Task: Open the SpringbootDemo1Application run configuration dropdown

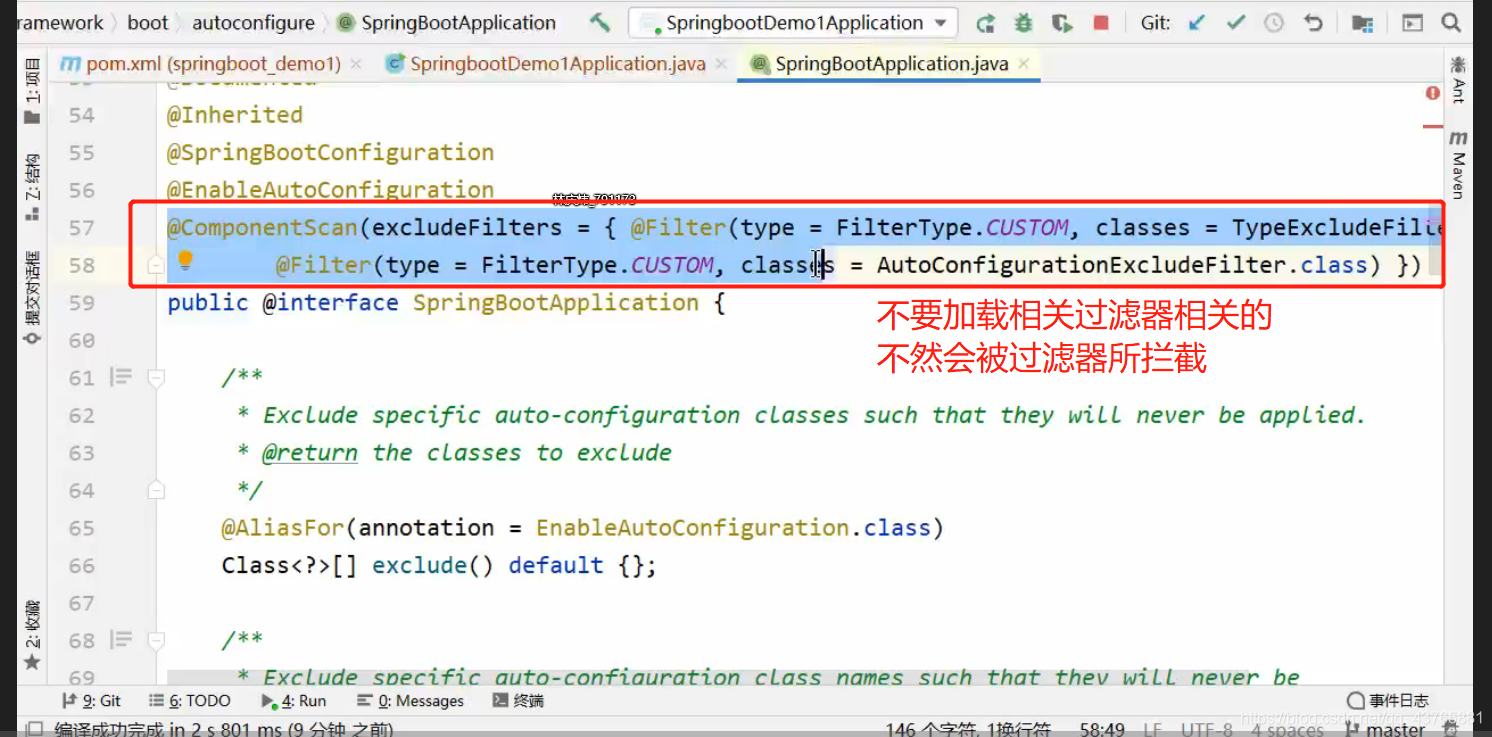Action: pos(794,22)
